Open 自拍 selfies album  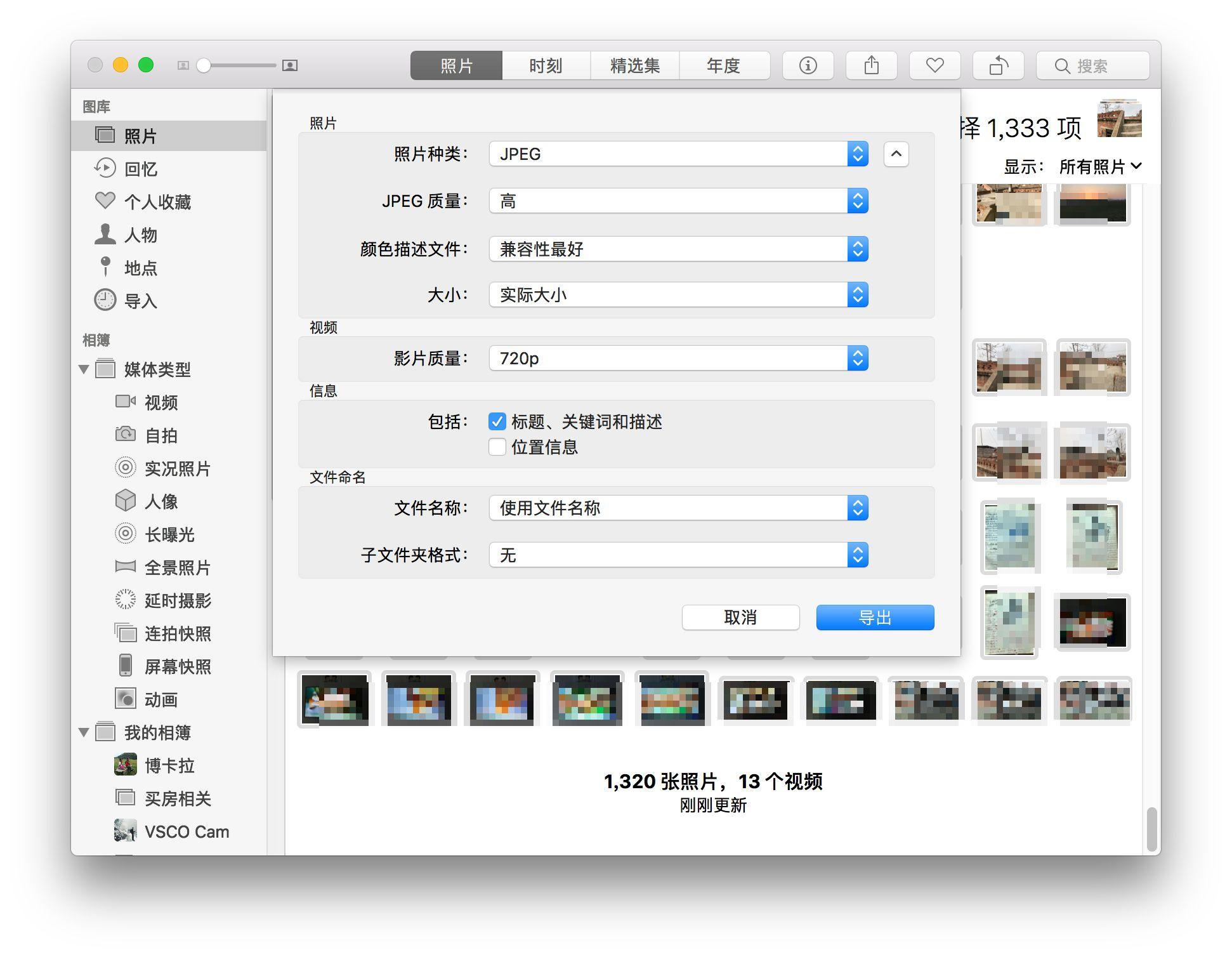click(x=168, y=435)
